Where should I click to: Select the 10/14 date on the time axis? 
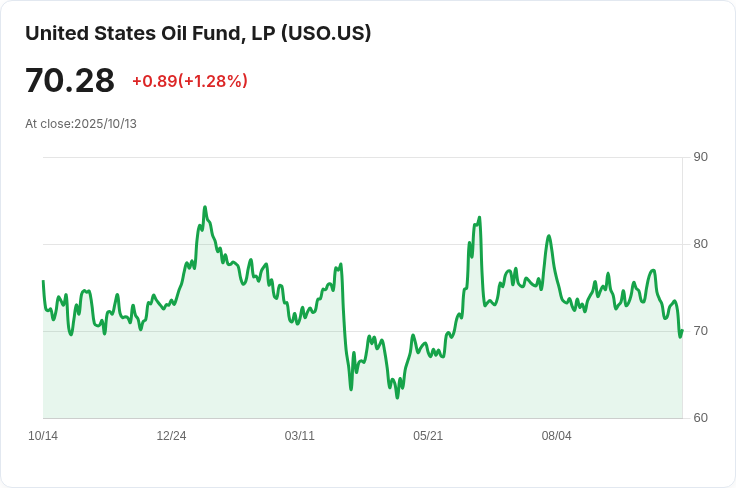click(x=43, y=436)
